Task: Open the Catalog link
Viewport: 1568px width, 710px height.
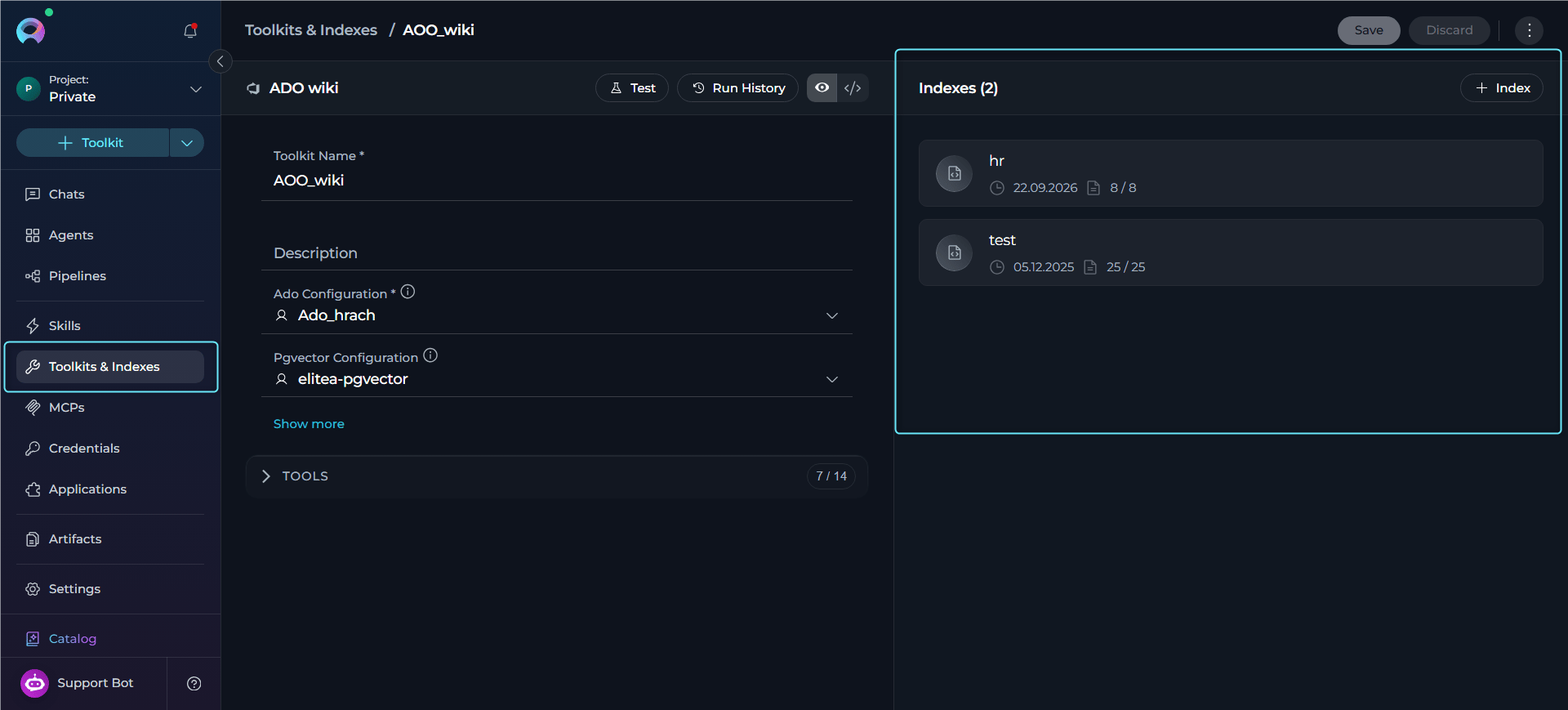Action: pos(110,639)
